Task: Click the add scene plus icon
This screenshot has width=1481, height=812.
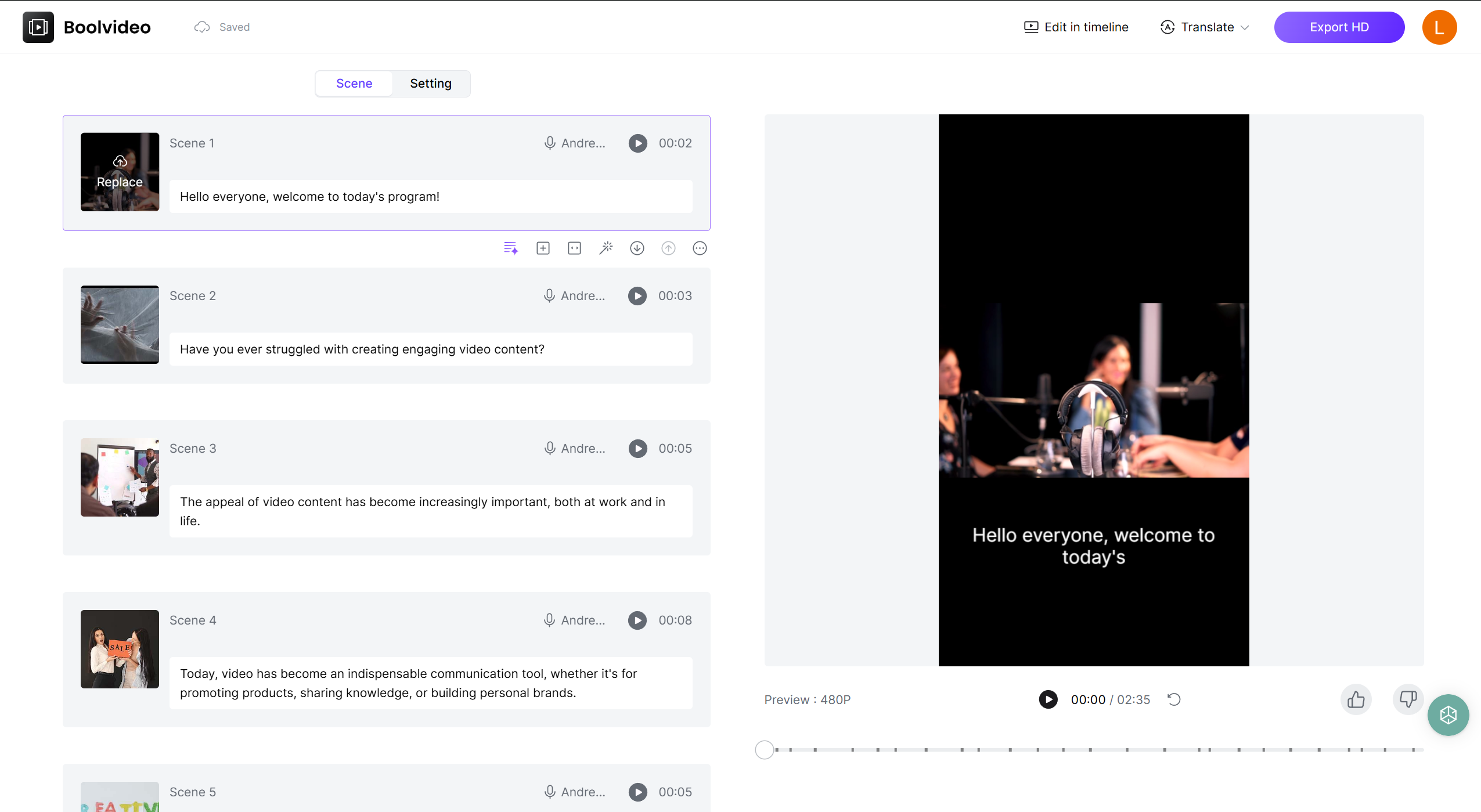Action: click(543, 248)
